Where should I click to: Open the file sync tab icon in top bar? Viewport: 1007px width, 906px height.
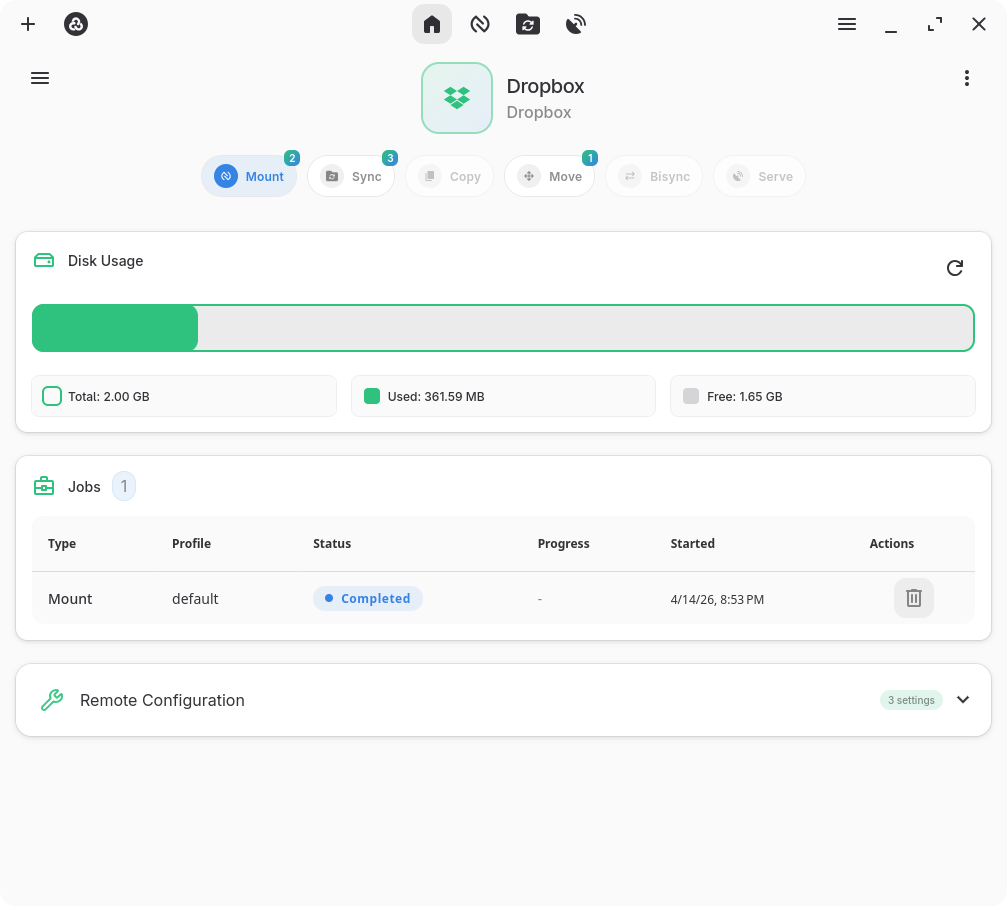(528, 24)
